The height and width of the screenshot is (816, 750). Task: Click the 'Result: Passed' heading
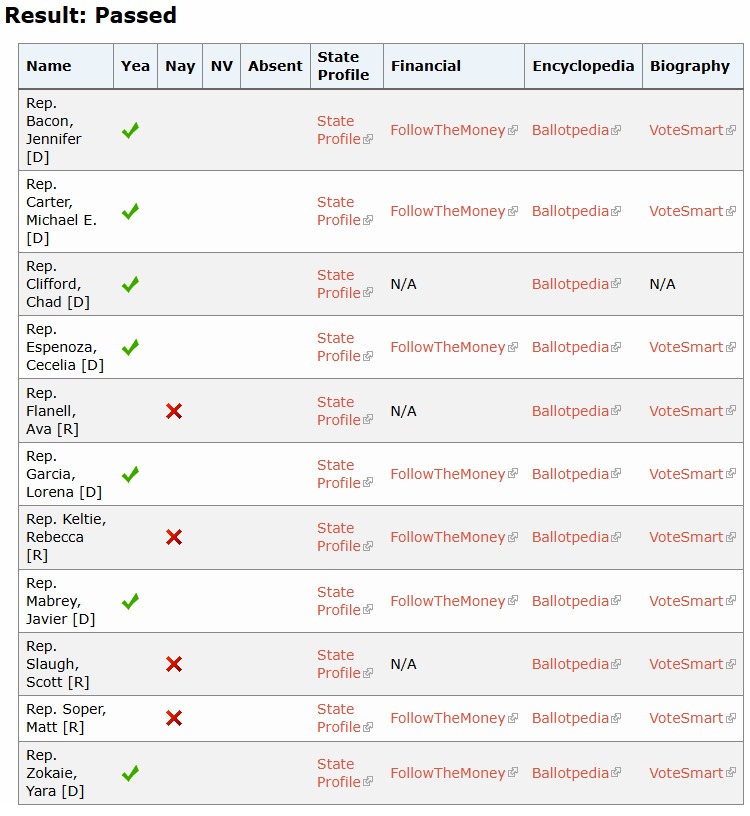tap(91, 15)
